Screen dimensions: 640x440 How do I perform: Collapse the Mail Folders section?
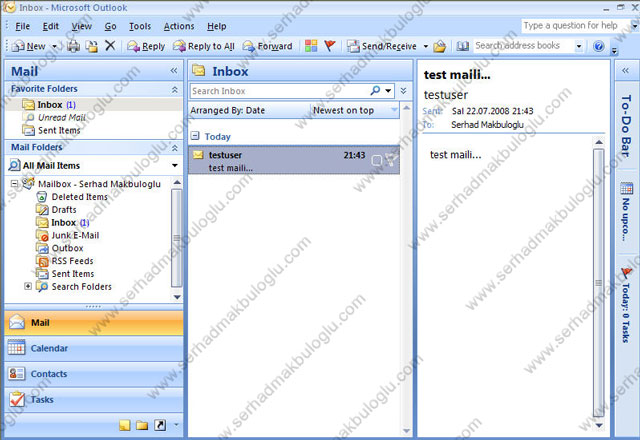[175, 147]
